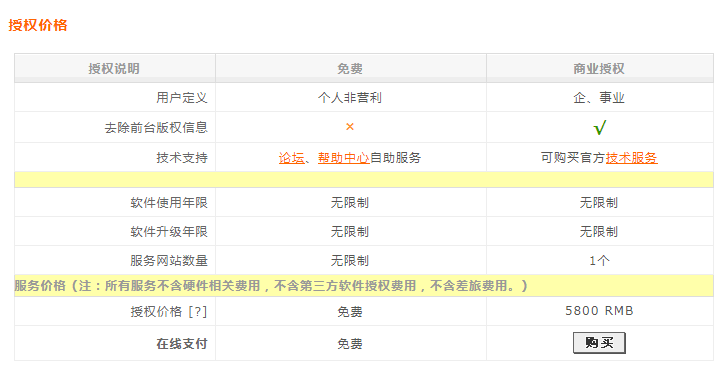Viewport: 724px width, 369px height.
Task: Click 无限制 in 软件使用年限 商业授权 column
Action: [599, 202]
